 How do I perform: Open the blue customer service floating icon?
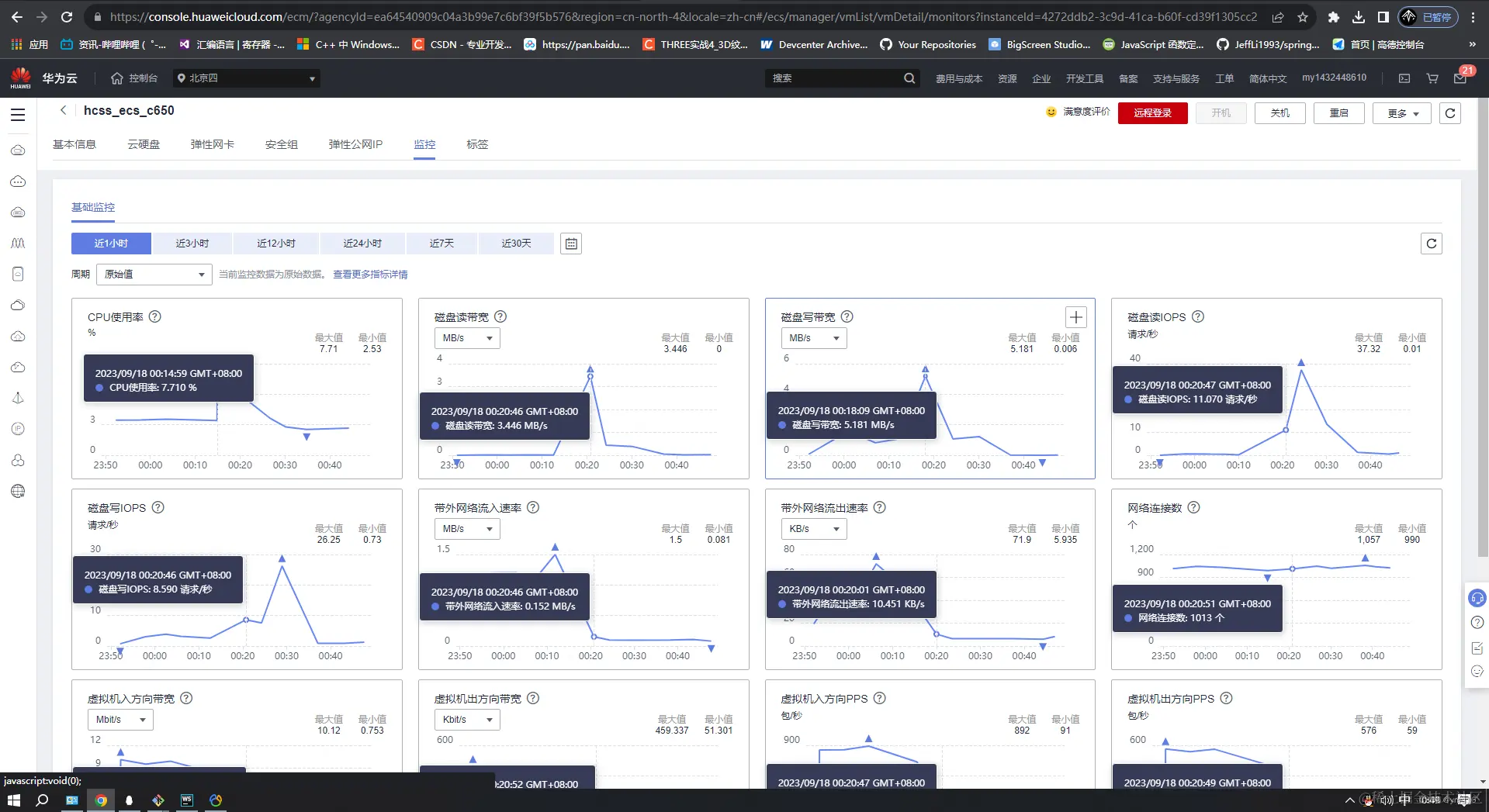click(x=1477, y=598)
